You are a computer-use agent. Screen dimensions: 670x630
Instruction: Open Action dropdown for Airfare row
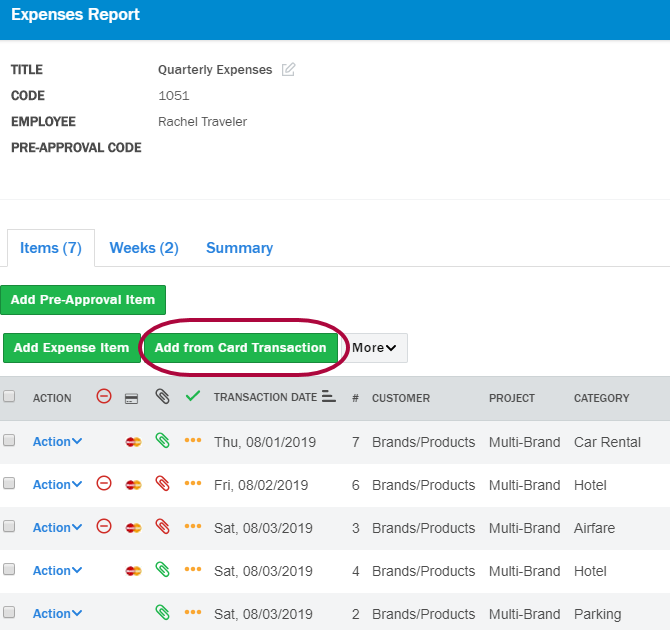coord(57,528)
